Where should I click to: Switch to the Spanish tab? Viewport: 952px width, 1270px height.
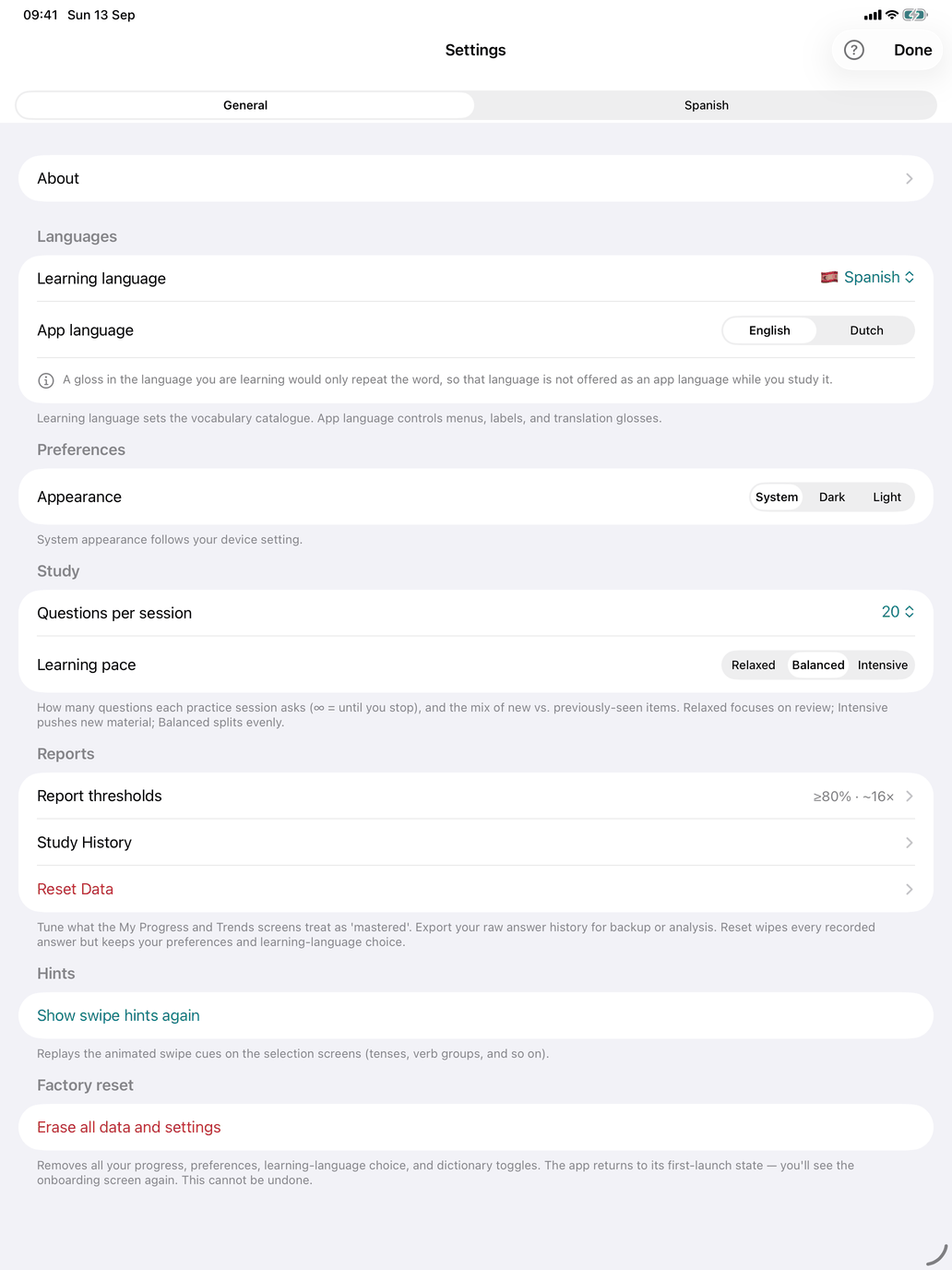[x=707, y=105]
